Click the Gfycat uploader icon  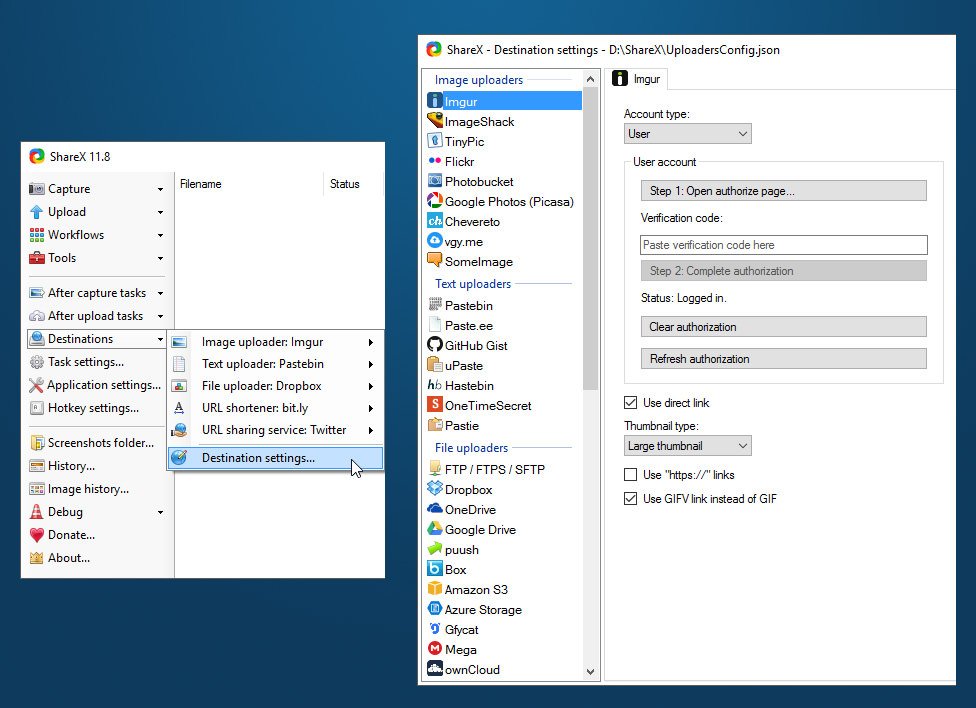point(435,628)
